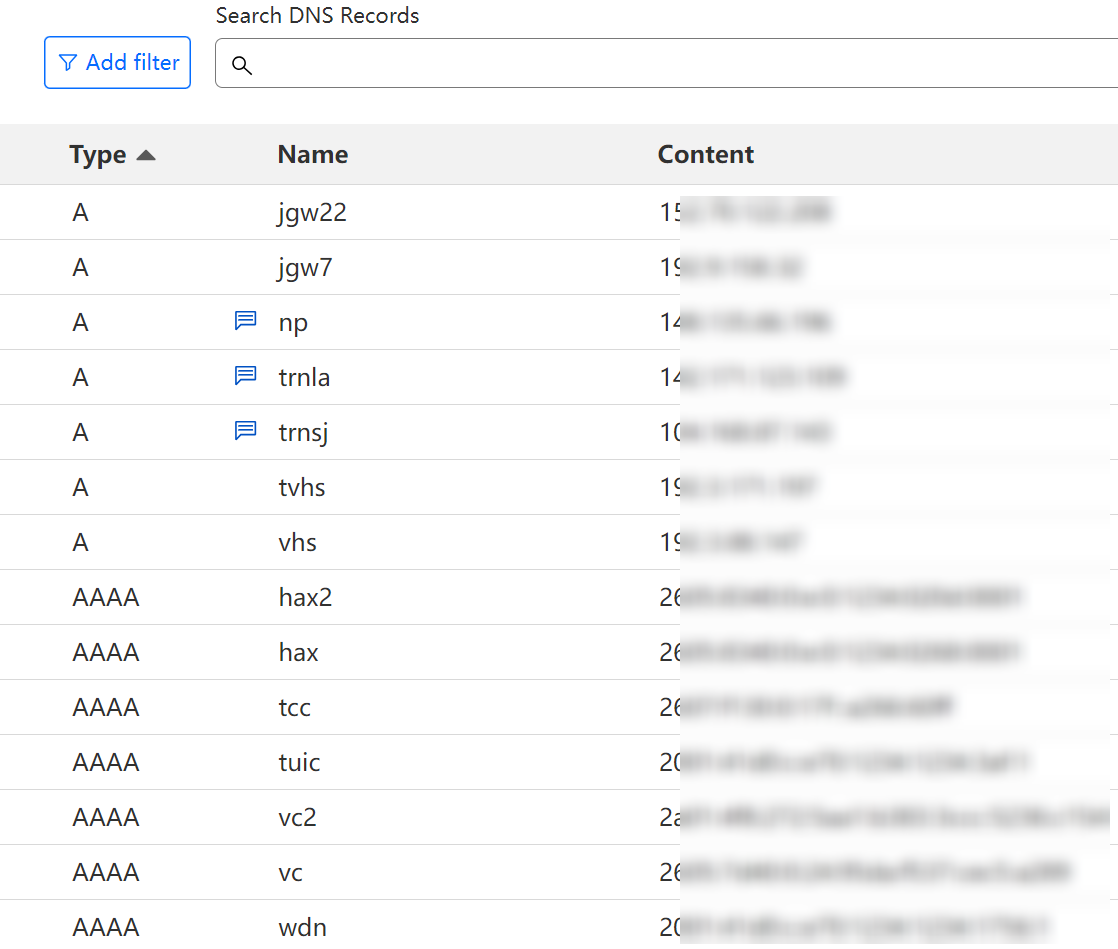Toggle sort arrow next to Type

click(146, 155)
